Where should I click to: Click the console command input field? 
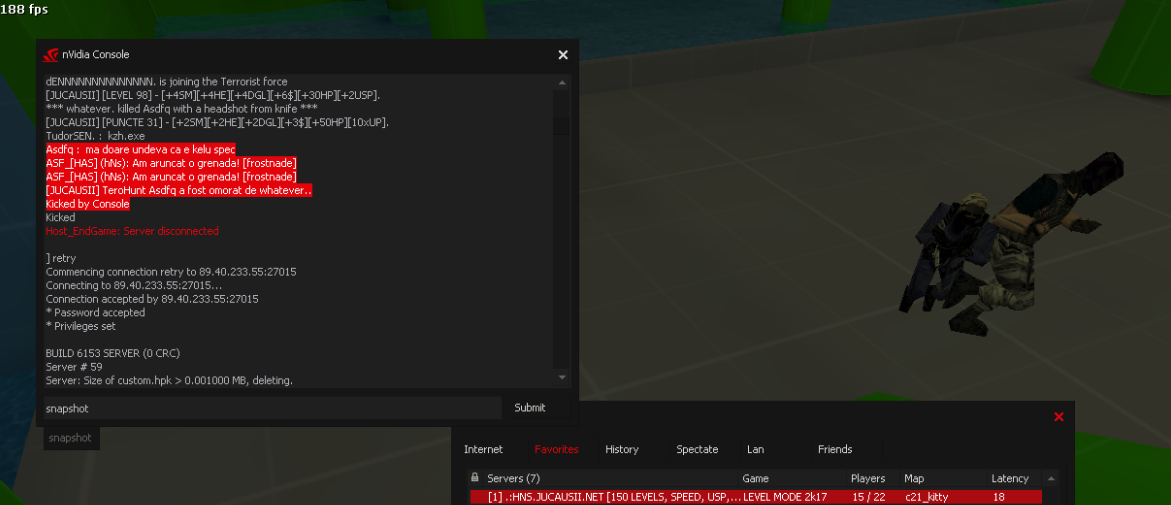272,408
